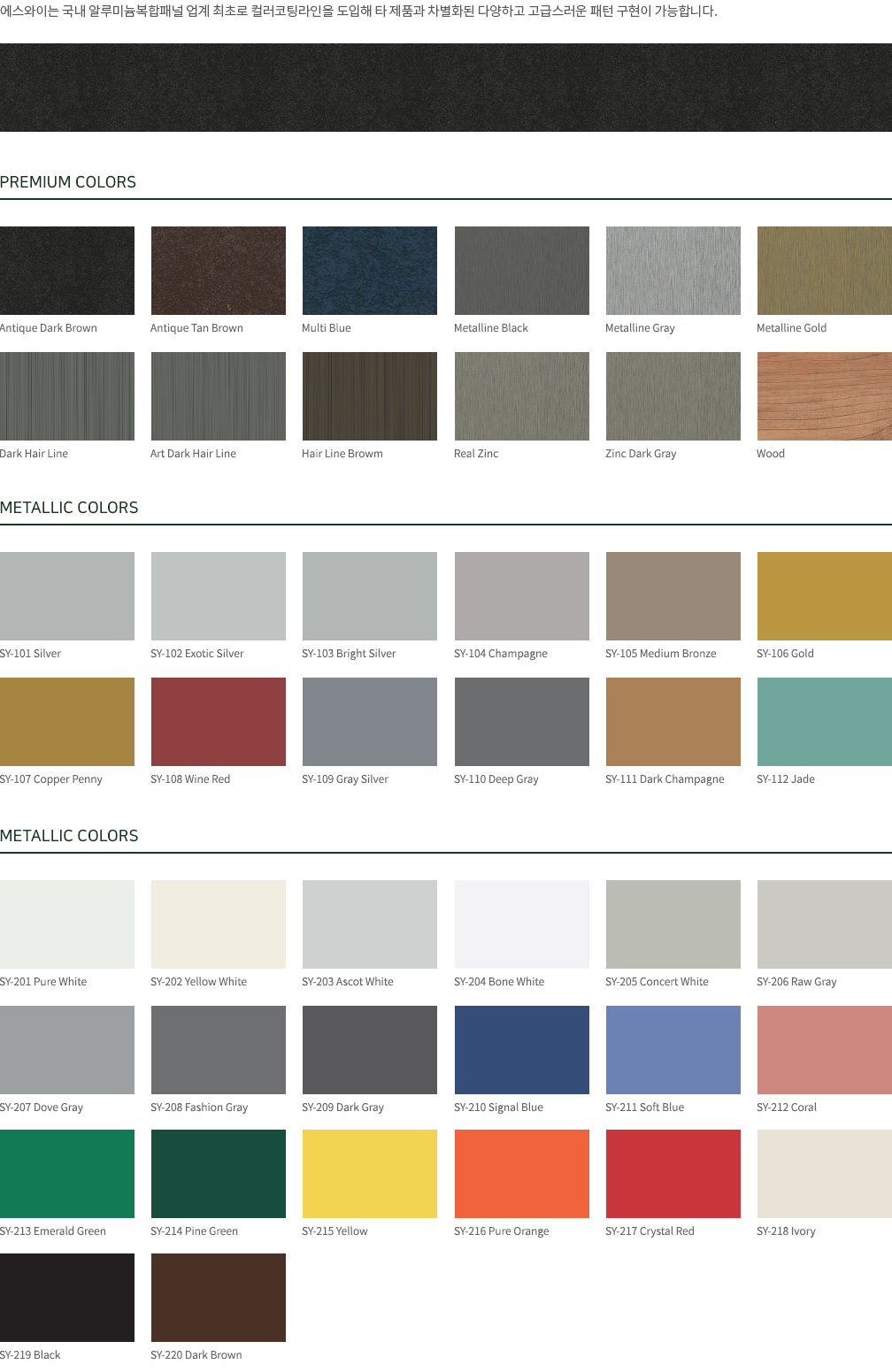The image size is (892, 1372).
Task: Select the SY-217 Crystal Red swatch
Action: [673, 1174]
